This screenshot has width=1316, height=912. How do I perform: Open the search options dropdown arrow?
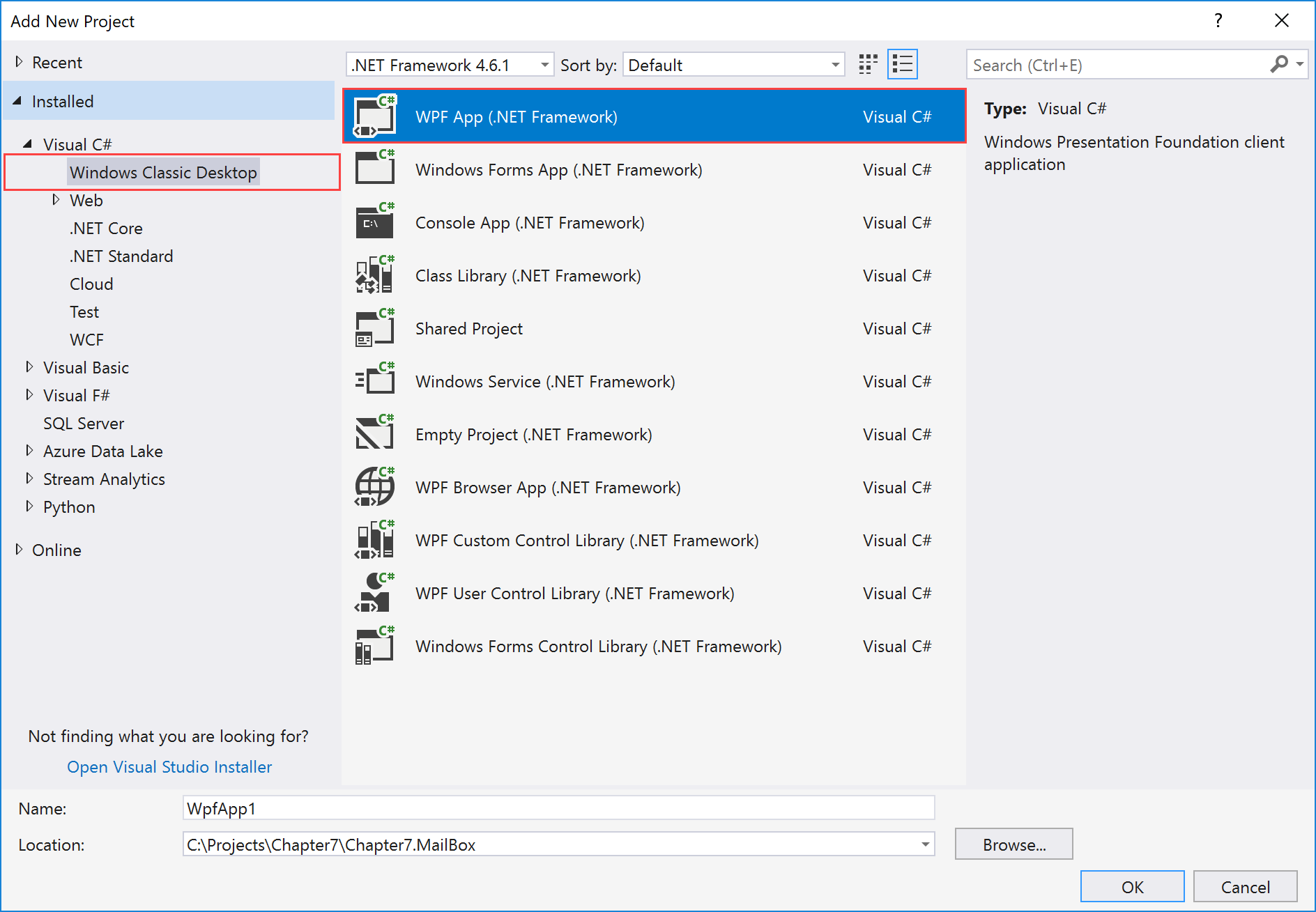(1300, 65)
